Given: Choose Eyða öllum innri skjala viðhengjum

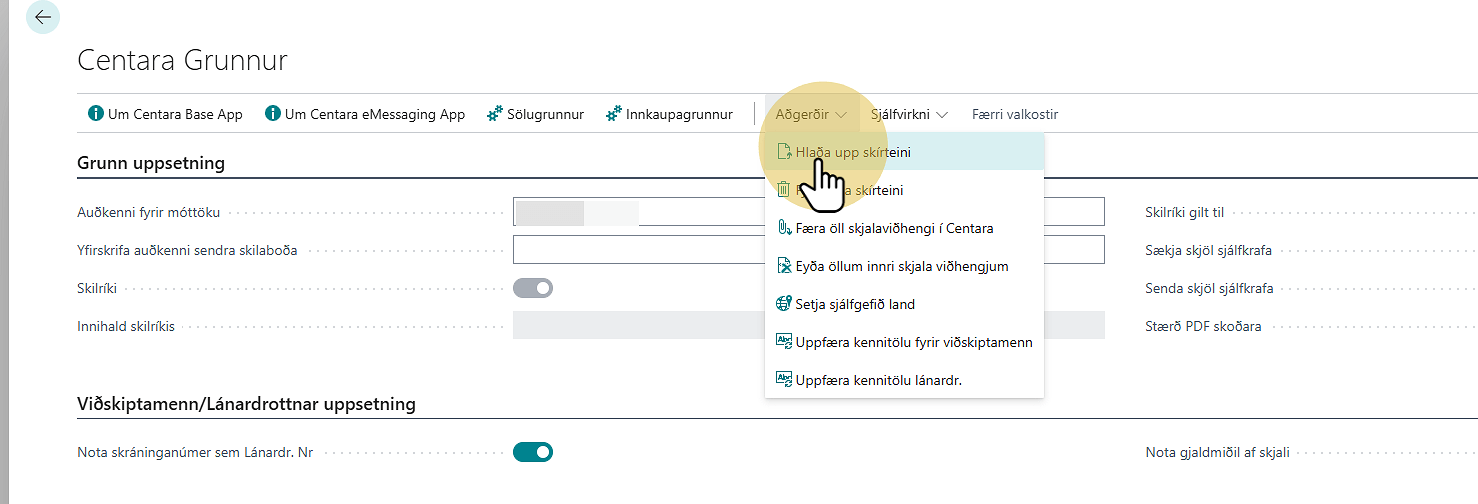Looking at the screenshot, I should point(904,266).
